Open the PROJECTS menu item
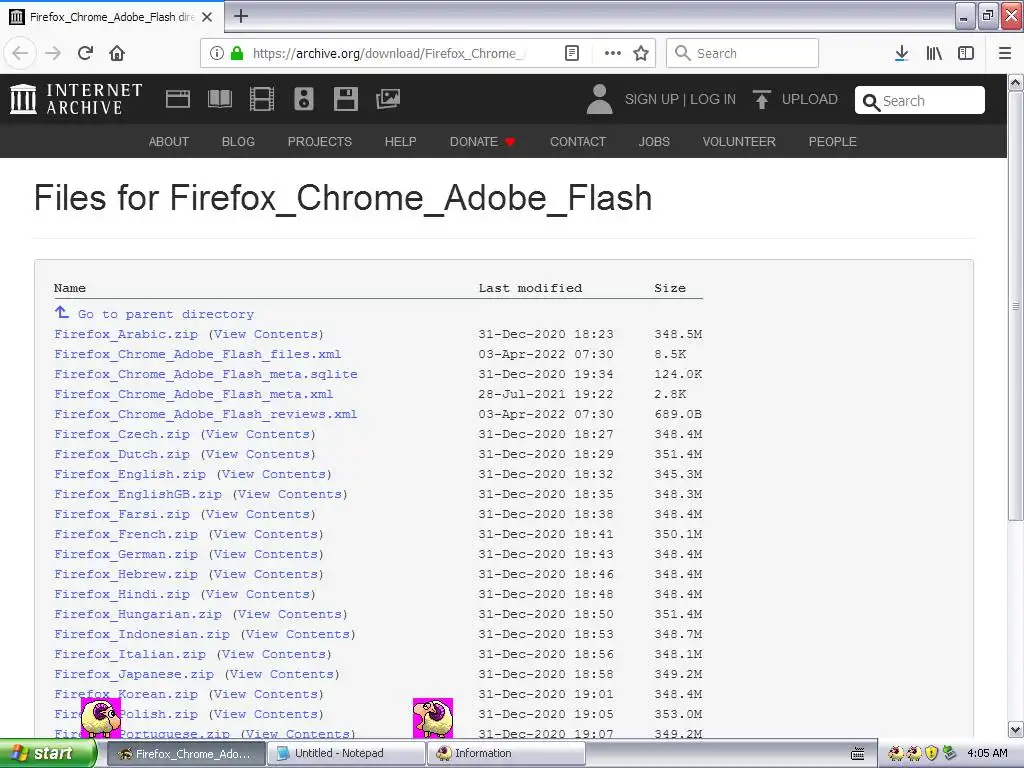 pyautogui.click(x=320, y=142)
